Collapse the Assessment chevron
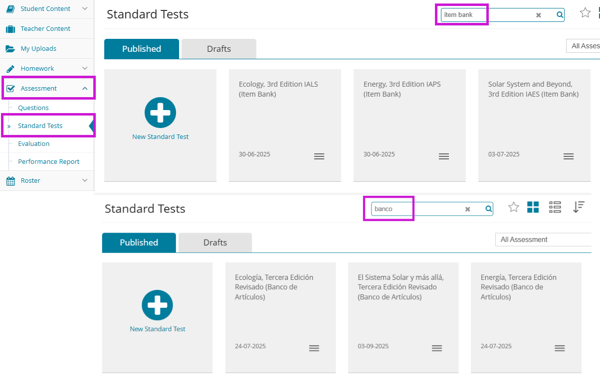600x384 pixels. (85, 88)
